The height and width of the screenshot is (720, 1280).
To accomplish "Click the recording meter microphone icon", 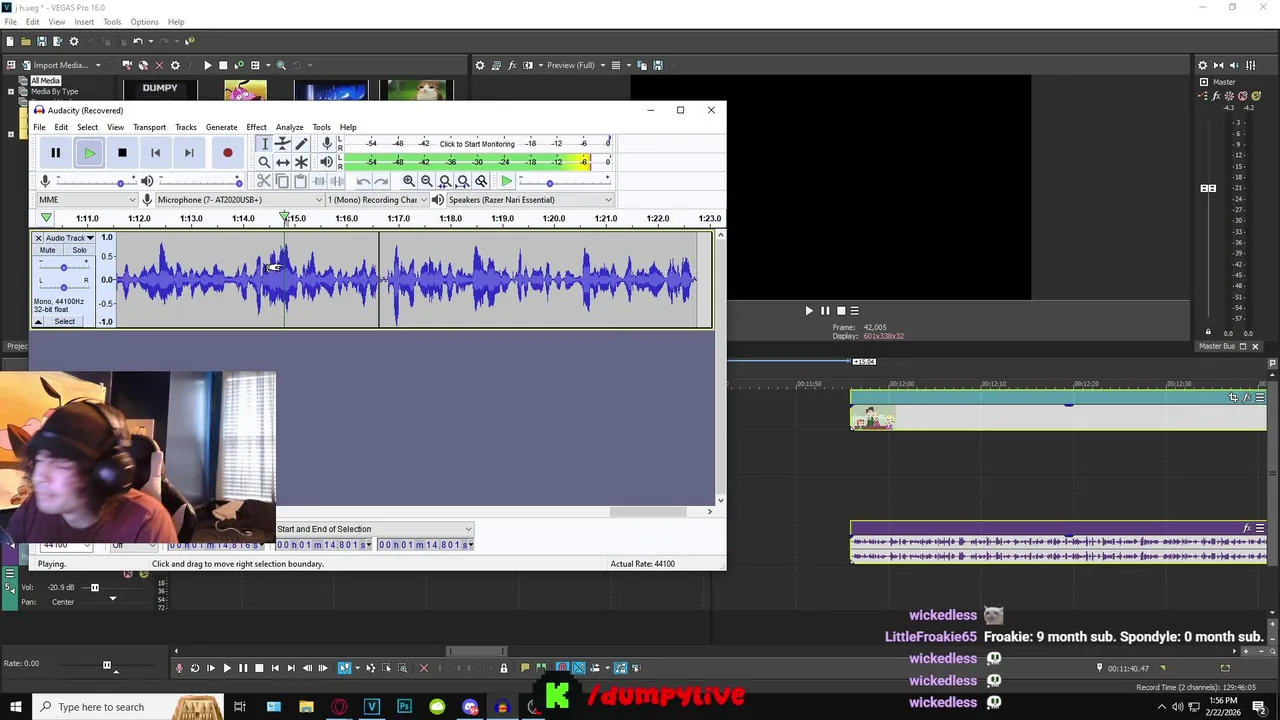I will [326, 144].
